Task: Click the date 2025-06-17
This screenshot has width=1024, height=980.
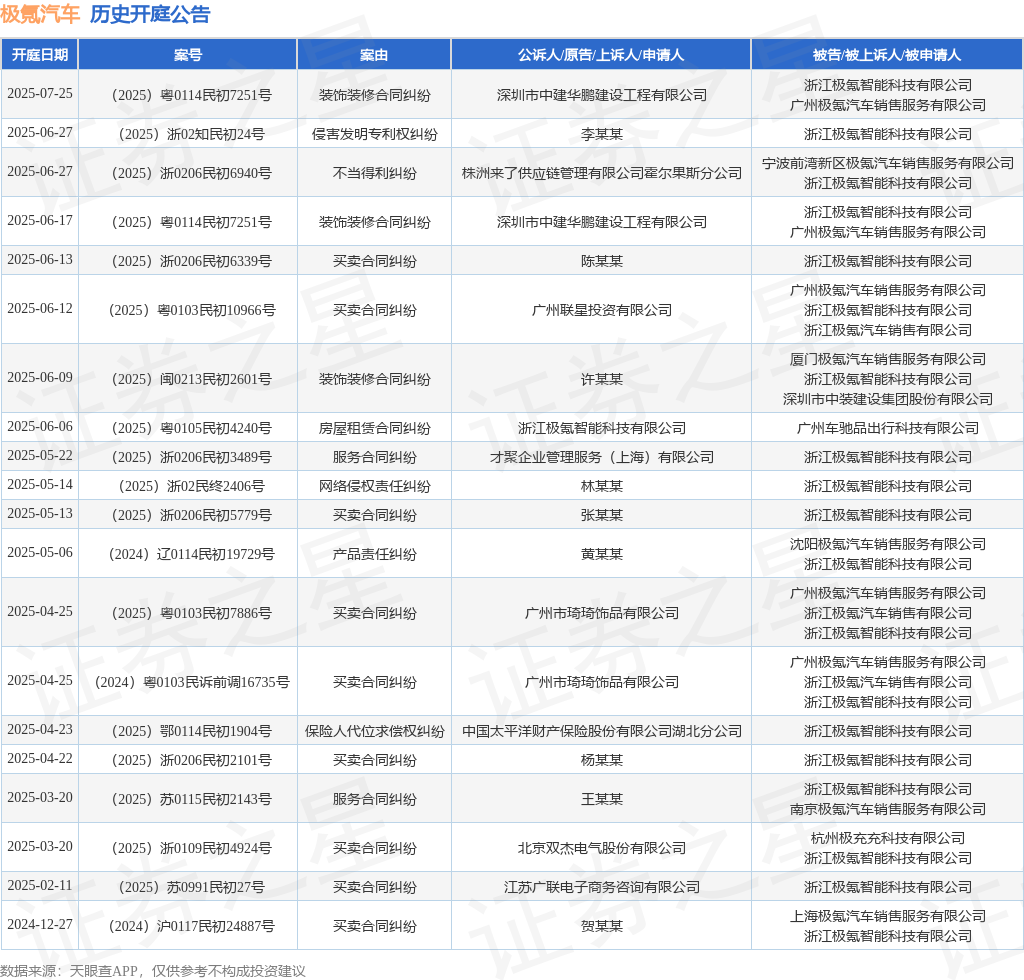Action: coord(40,220)
